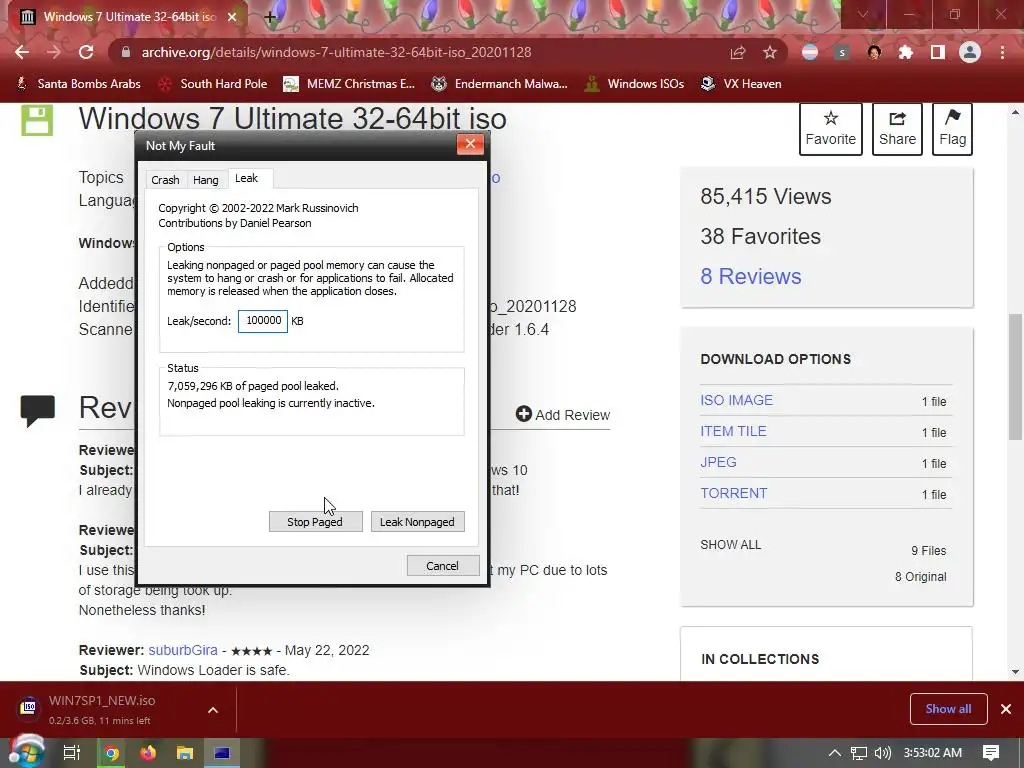Click Cancel in the Not My Fault dialog
The image size is (1024, 768).
coord(443,566)
